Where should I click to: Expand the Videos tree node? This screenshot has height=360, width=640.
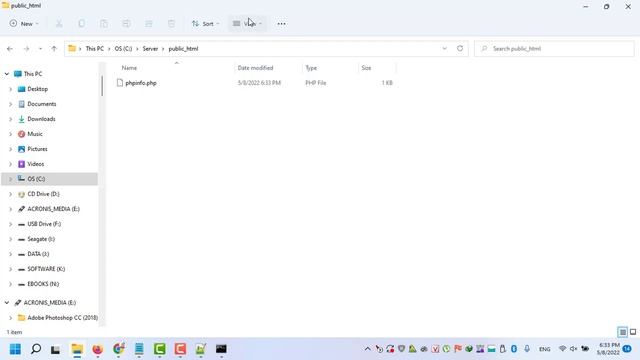pos(11,164)
